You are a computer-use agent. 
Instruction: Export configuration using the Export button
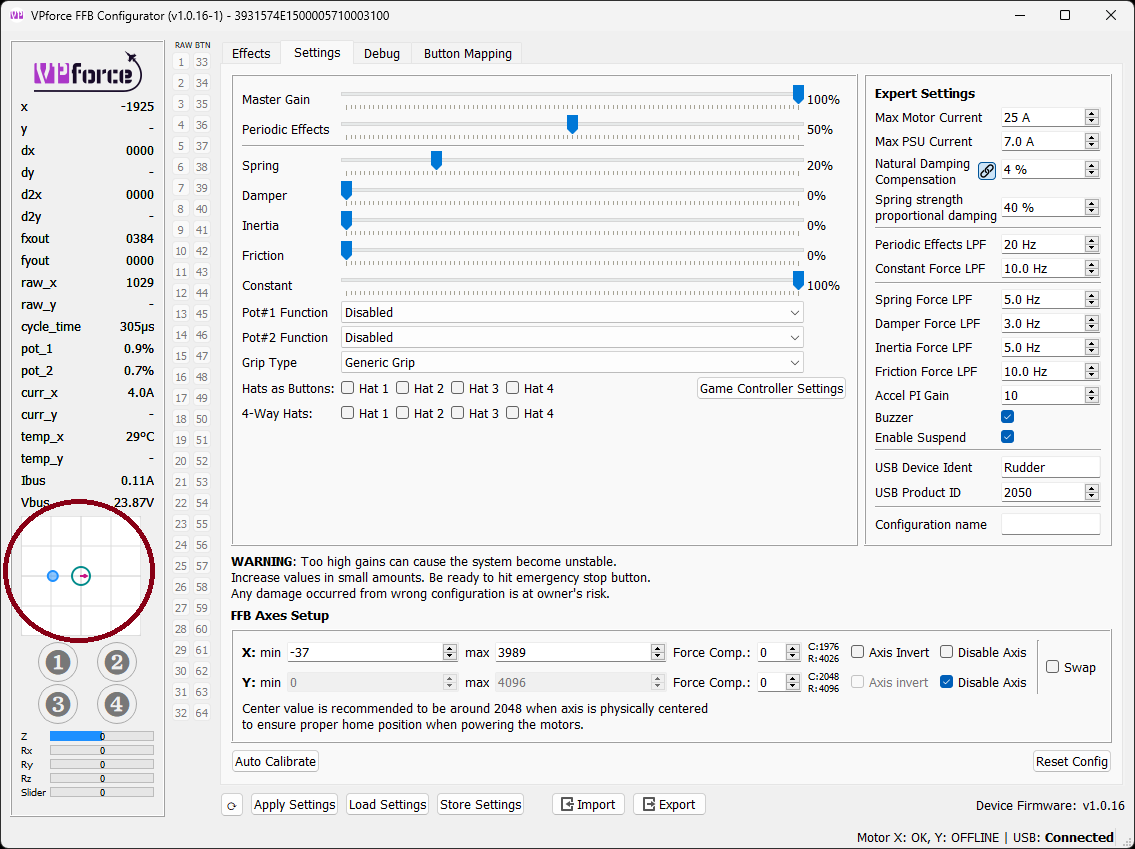coord(669,804)
